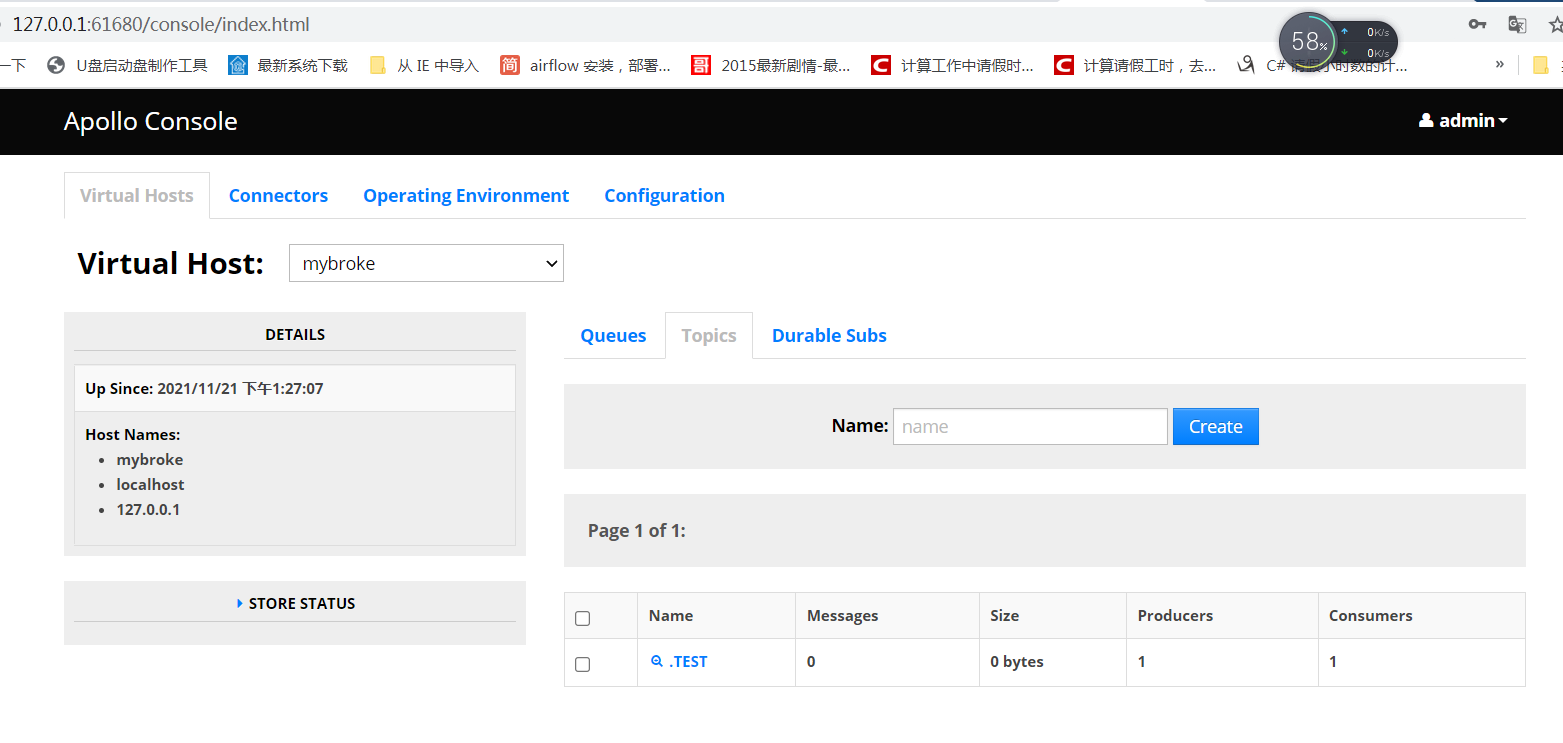Select the Topics tab
This screenshot has width=1563, height=743.
(x=709, y=335)
